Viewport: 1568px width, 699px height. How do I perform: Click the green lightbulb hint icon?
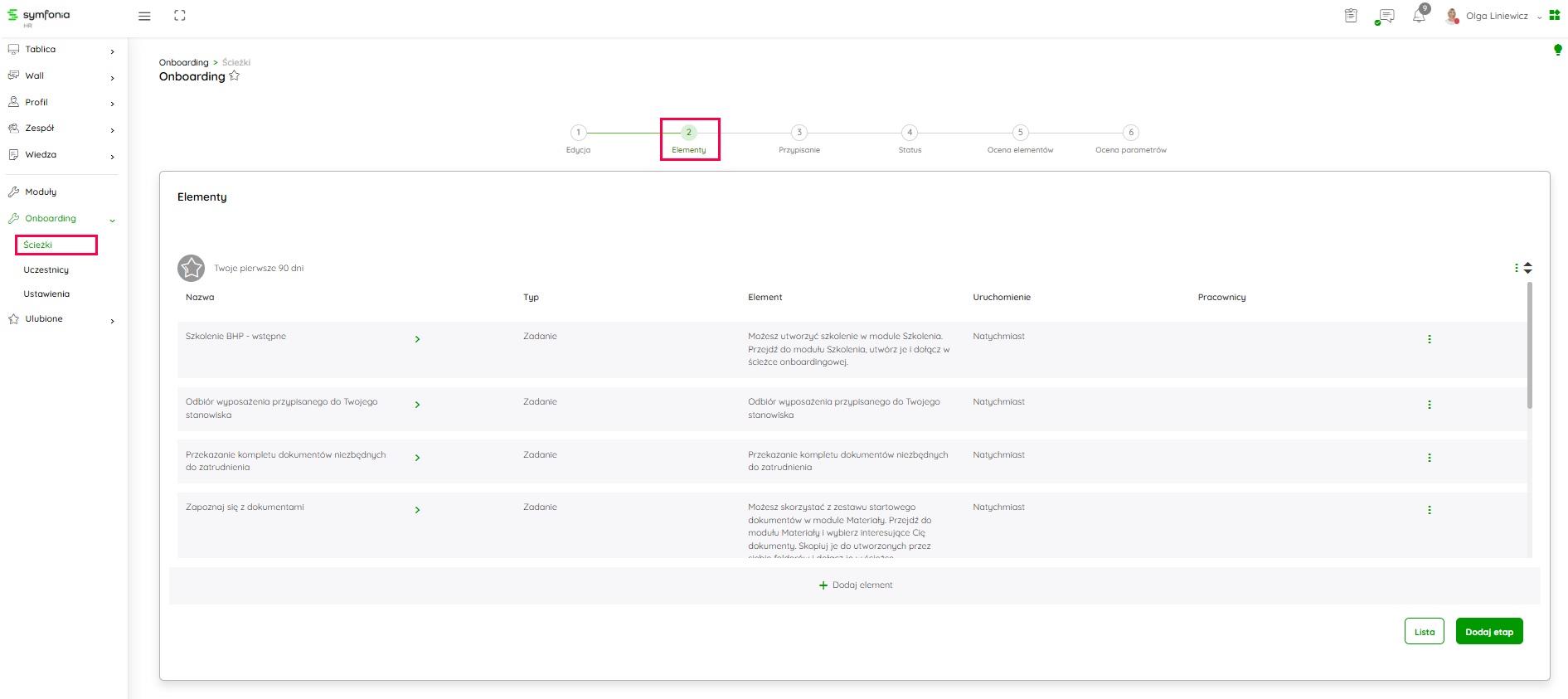coord(1557,50)
